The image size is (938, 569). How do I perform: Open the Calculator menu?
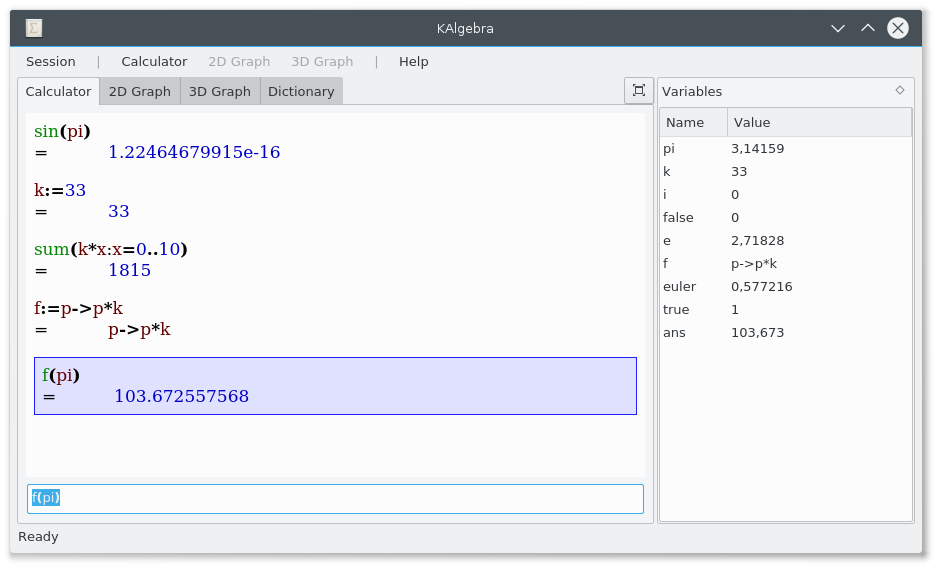click(x=154, y=61)
